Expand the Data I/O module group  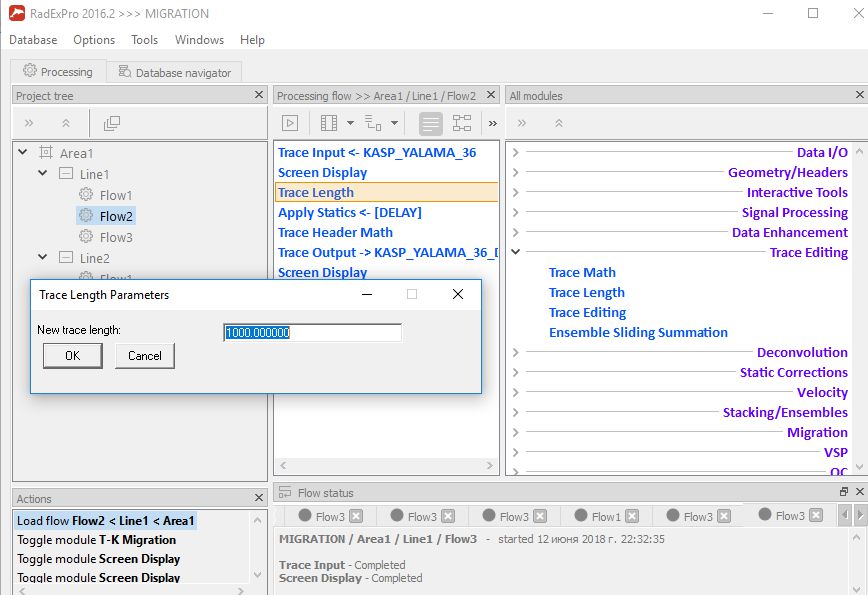(515, 152)
